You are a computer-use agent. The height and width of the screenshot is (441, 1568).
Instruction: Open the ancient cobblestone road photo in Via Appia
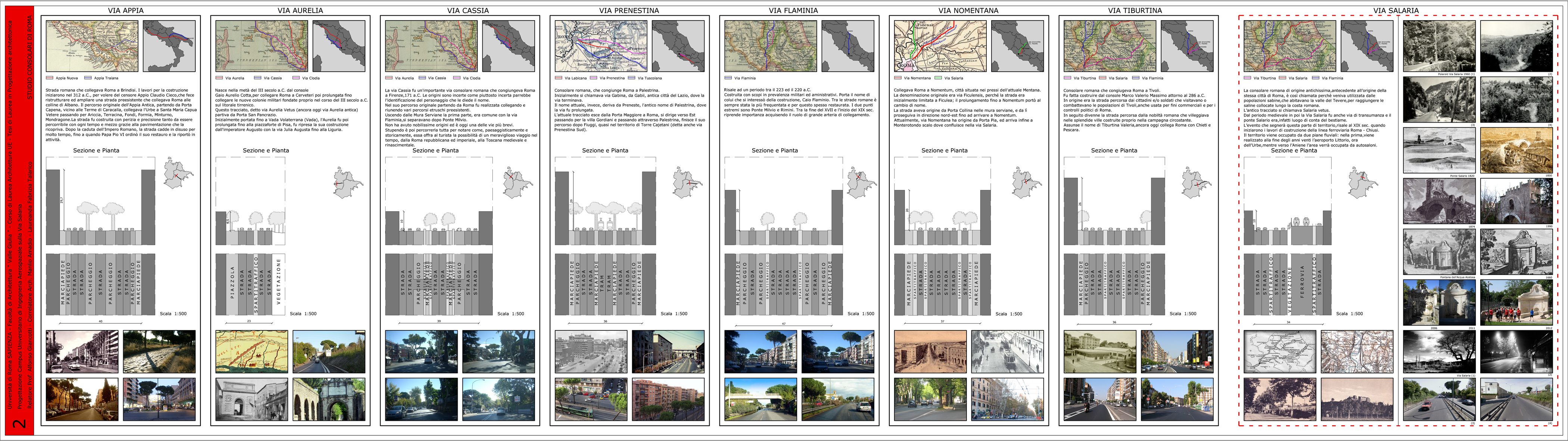159,351
